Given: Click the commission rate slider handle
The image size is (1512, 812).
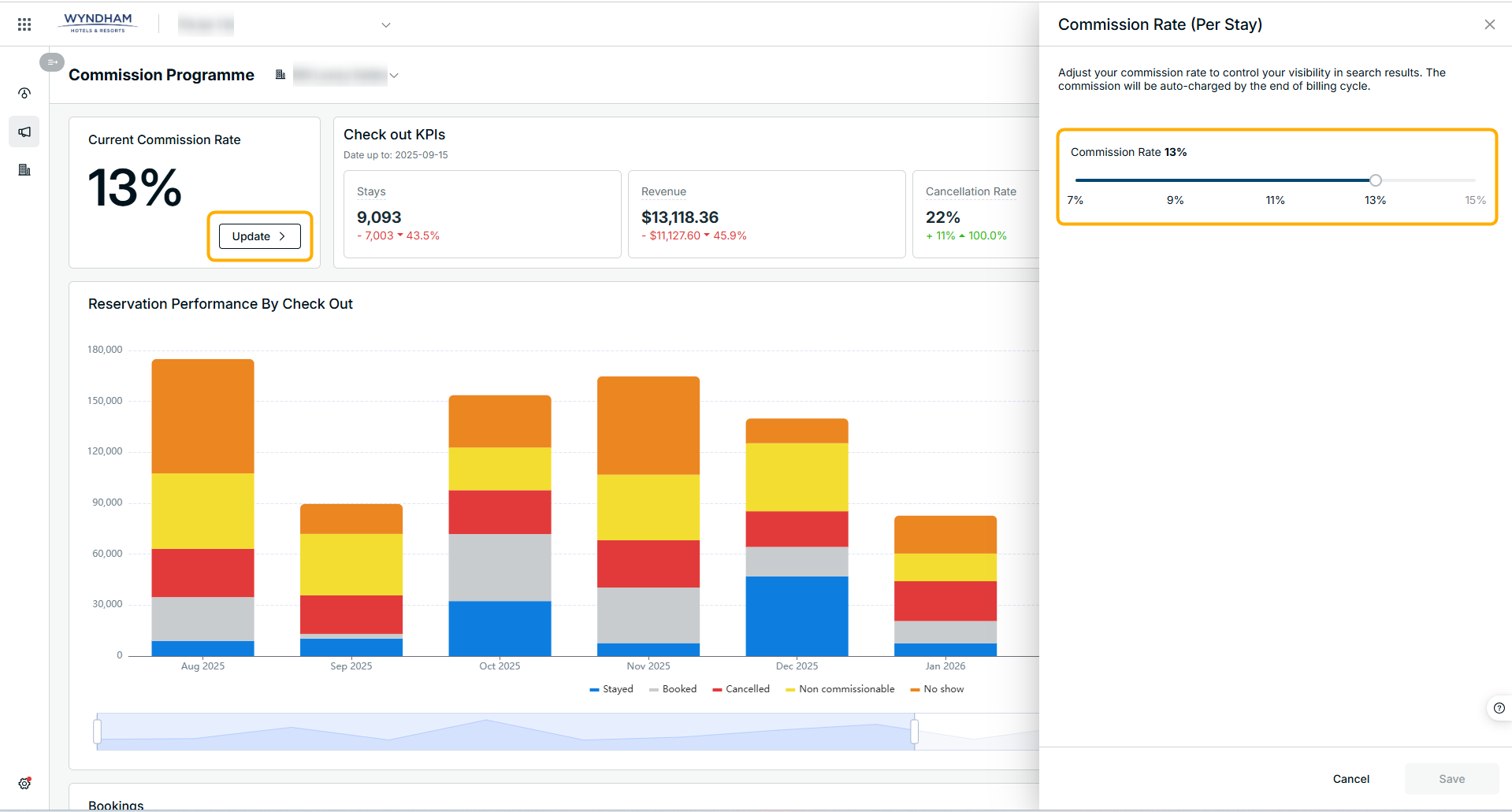Looking at the screenshot, I should coord(1376,180).
